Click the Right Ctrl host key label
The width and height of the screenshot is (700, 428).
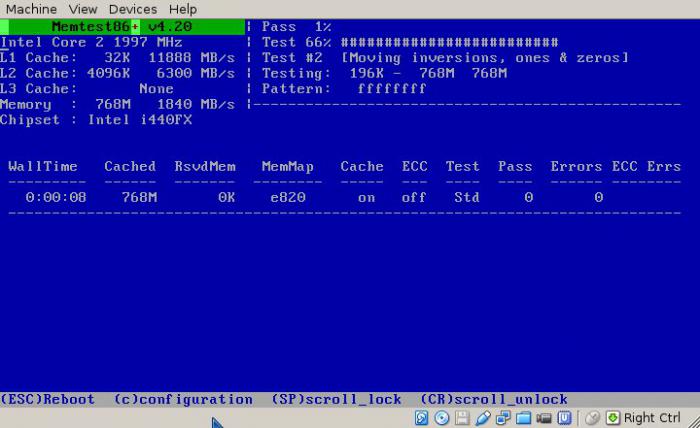coord(652,418)
